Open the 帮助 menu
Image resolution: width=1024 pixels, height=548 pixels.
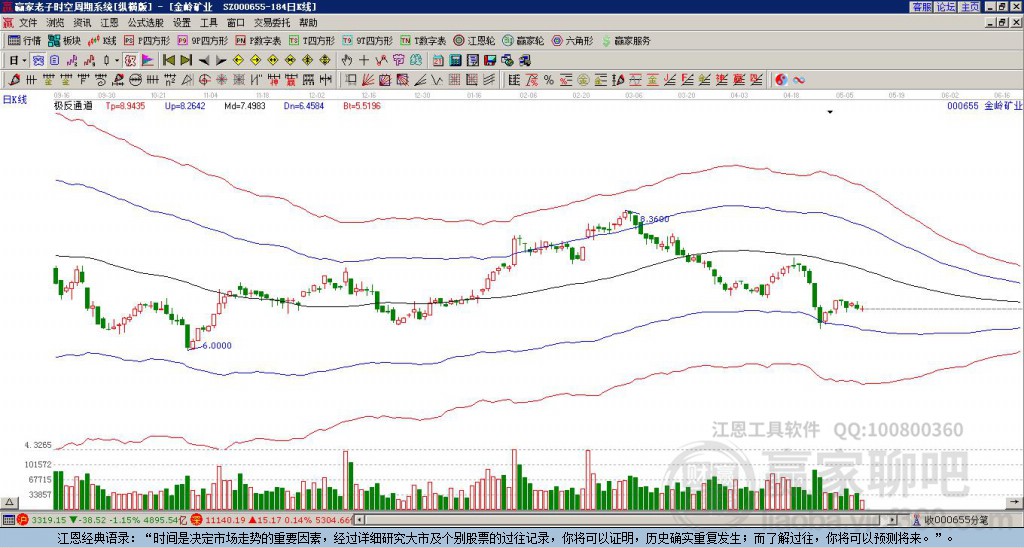click(308, 23)
